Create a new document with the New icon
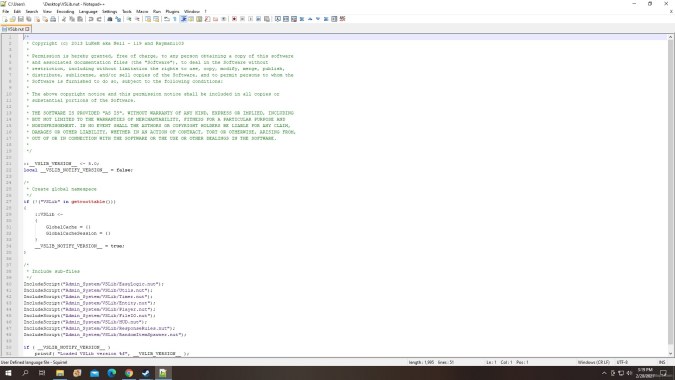675x380 pixels. coord(5,19)
